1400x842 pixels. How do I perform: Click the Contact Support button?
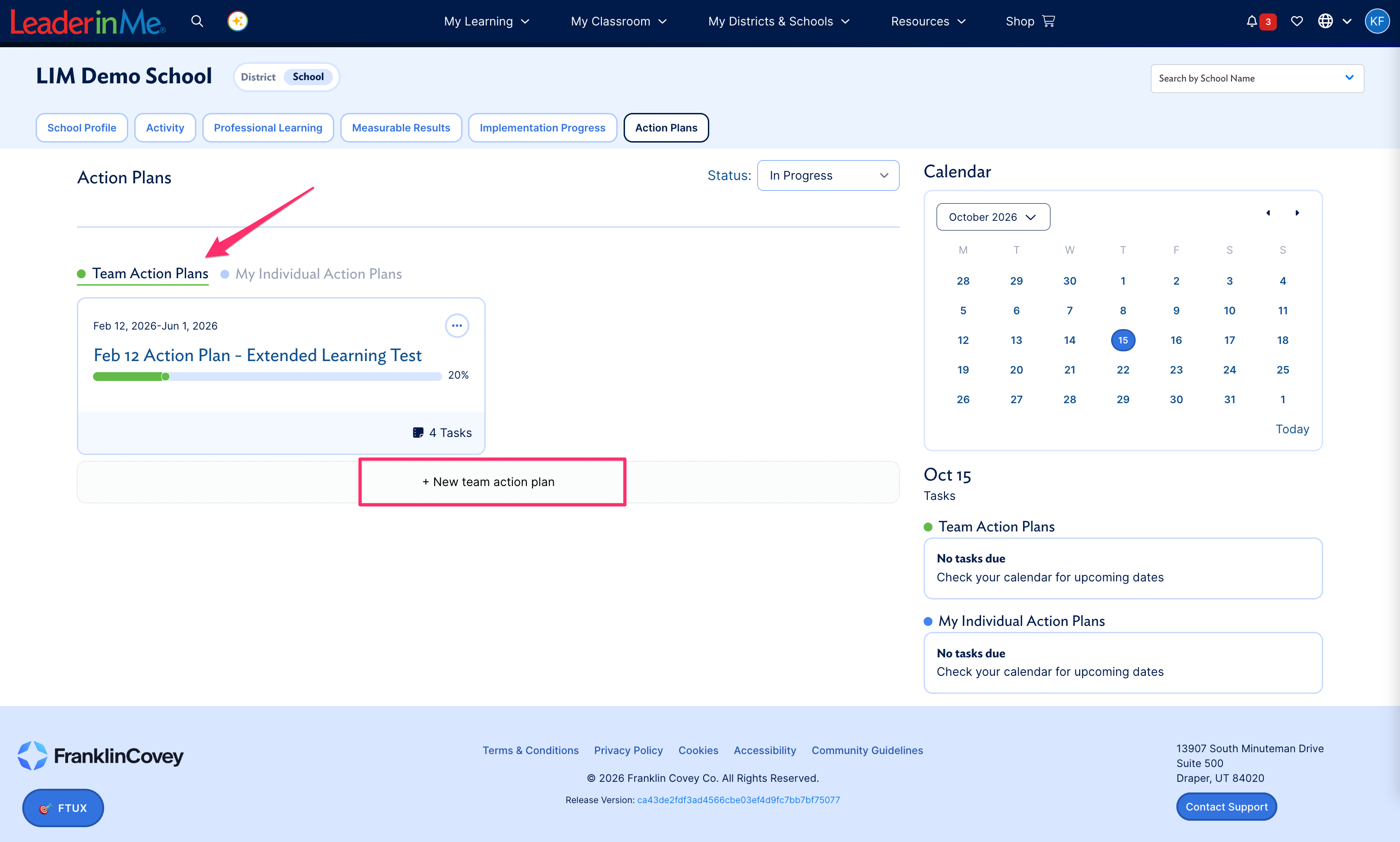(x=1226, y=806)
